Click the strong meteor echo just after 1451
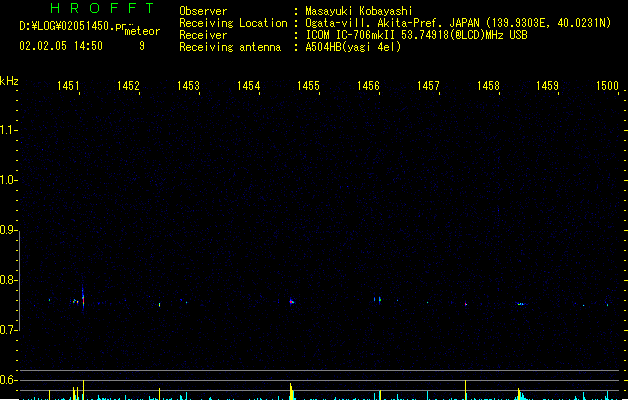The image size is (629, 400). (83, 298)
